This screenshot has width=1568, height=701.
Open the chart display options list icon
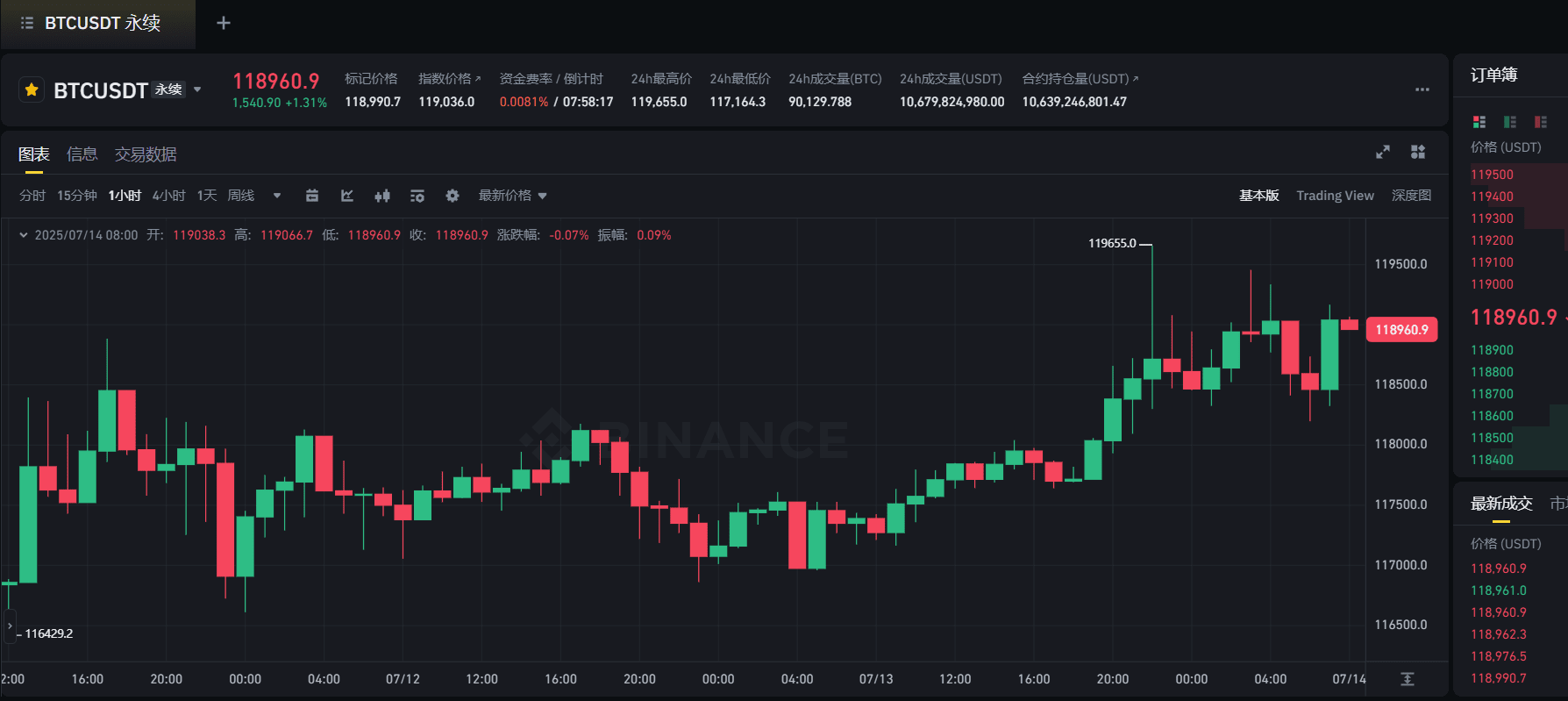pos(417,196)
